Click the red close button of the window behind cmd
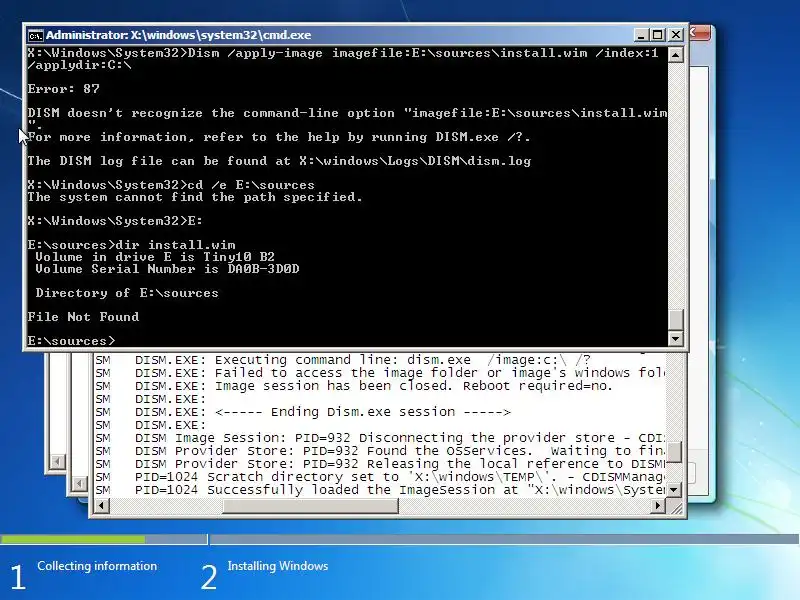800x600 pixels. pos(699,33)
